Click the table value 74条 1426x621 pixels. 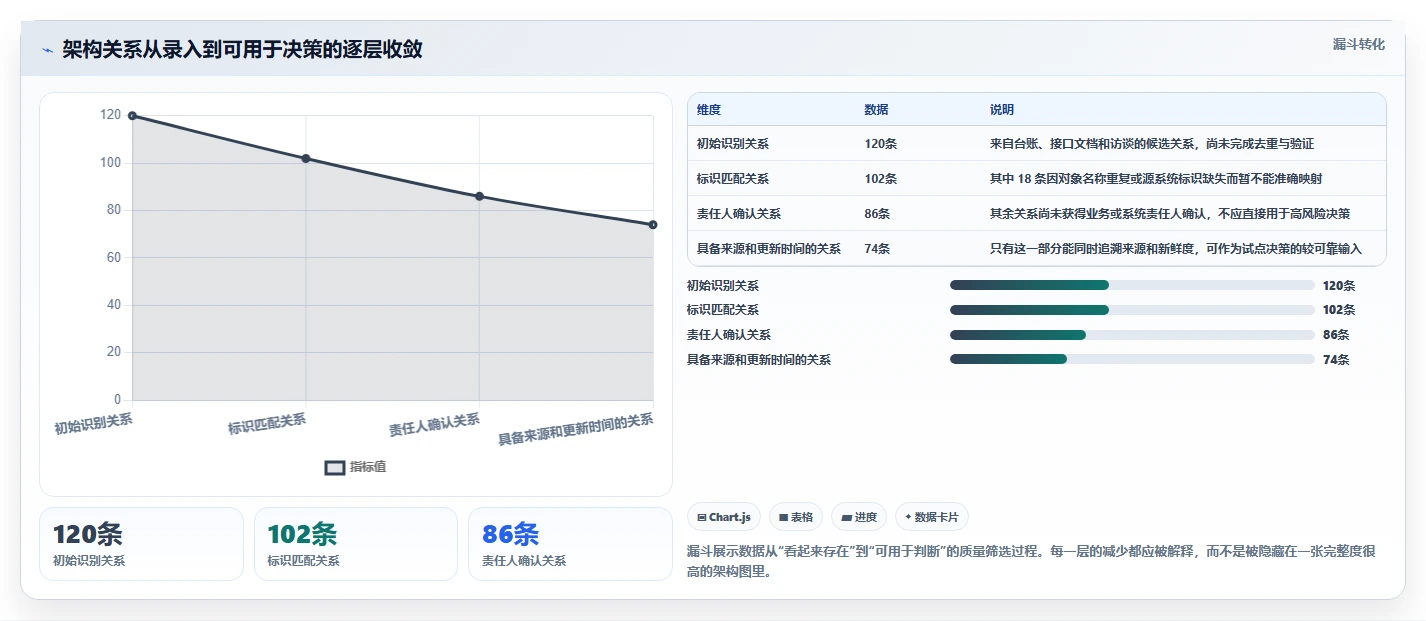[x=878, y=249]
